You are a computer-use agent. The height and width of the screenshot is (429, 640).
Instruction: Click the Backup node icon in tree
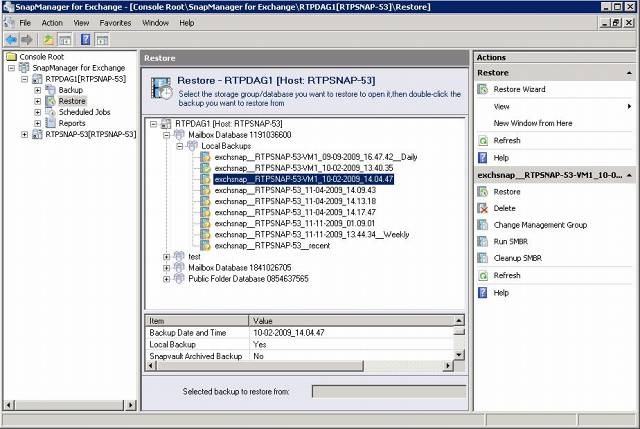[51, 90]
